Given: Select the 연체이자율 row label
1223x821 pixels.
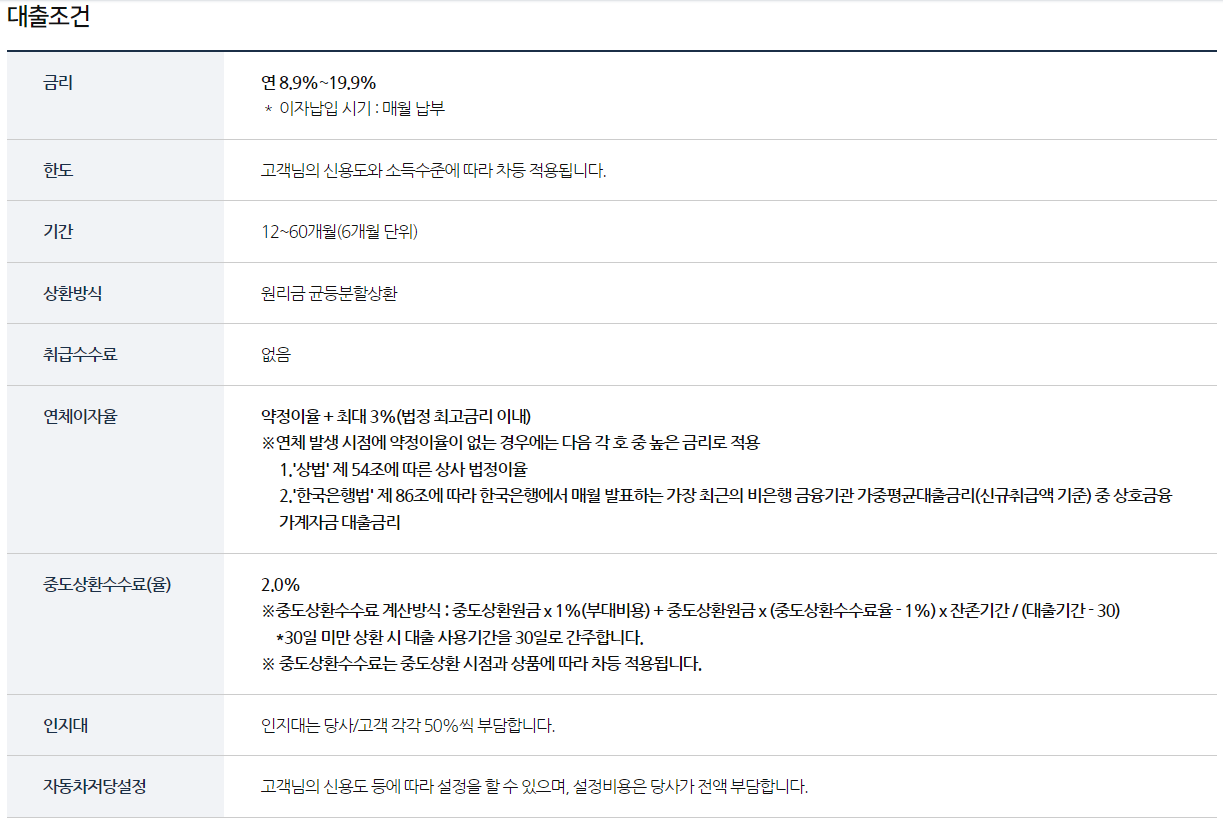Looking at the screenshot, I should 80,417.
